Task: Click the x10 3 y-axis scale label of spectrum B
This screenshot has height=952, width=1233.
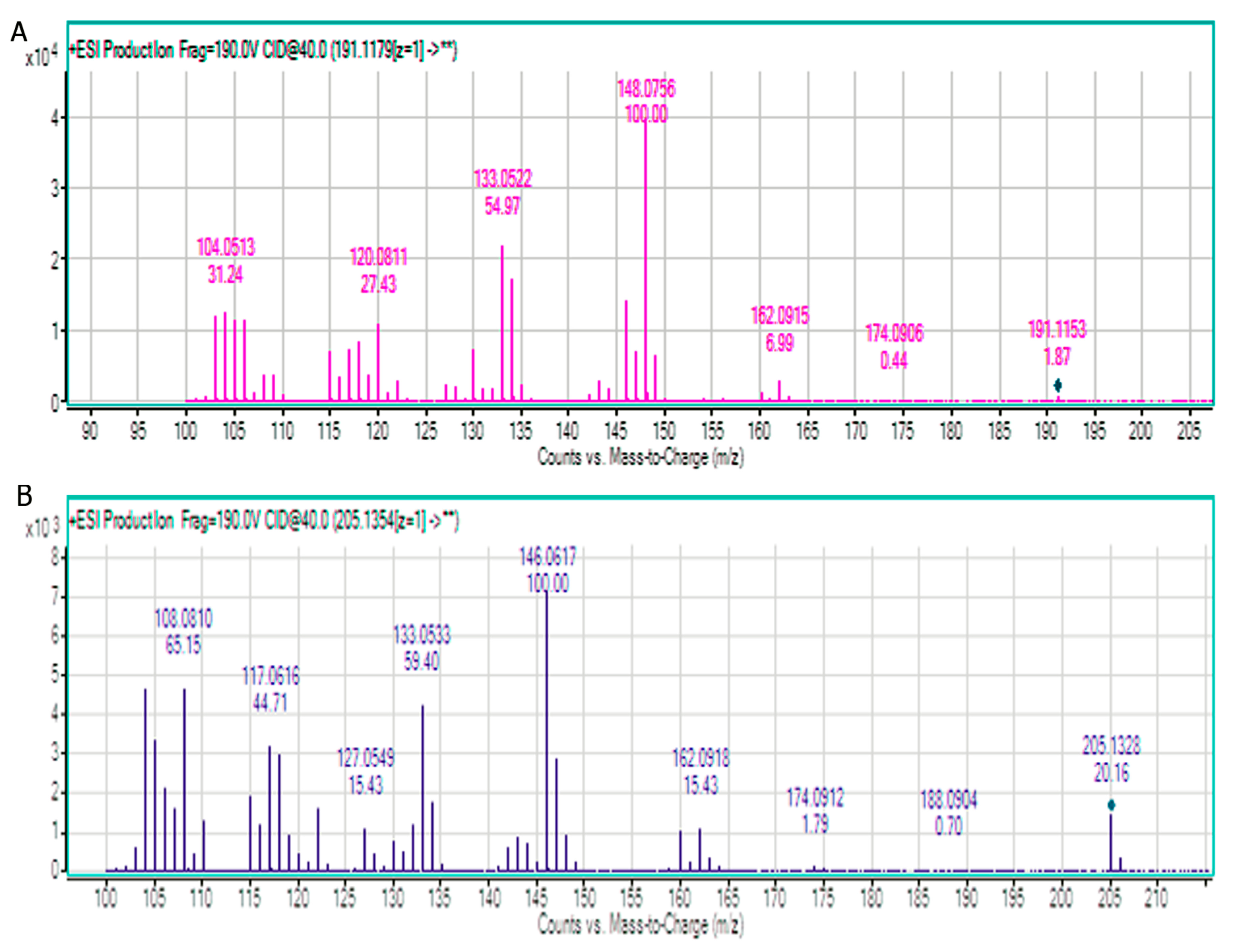Action: pos(42,528)
